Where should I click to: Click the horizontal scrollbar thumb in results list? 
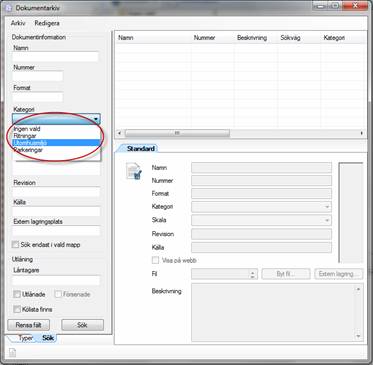(177, 133)
